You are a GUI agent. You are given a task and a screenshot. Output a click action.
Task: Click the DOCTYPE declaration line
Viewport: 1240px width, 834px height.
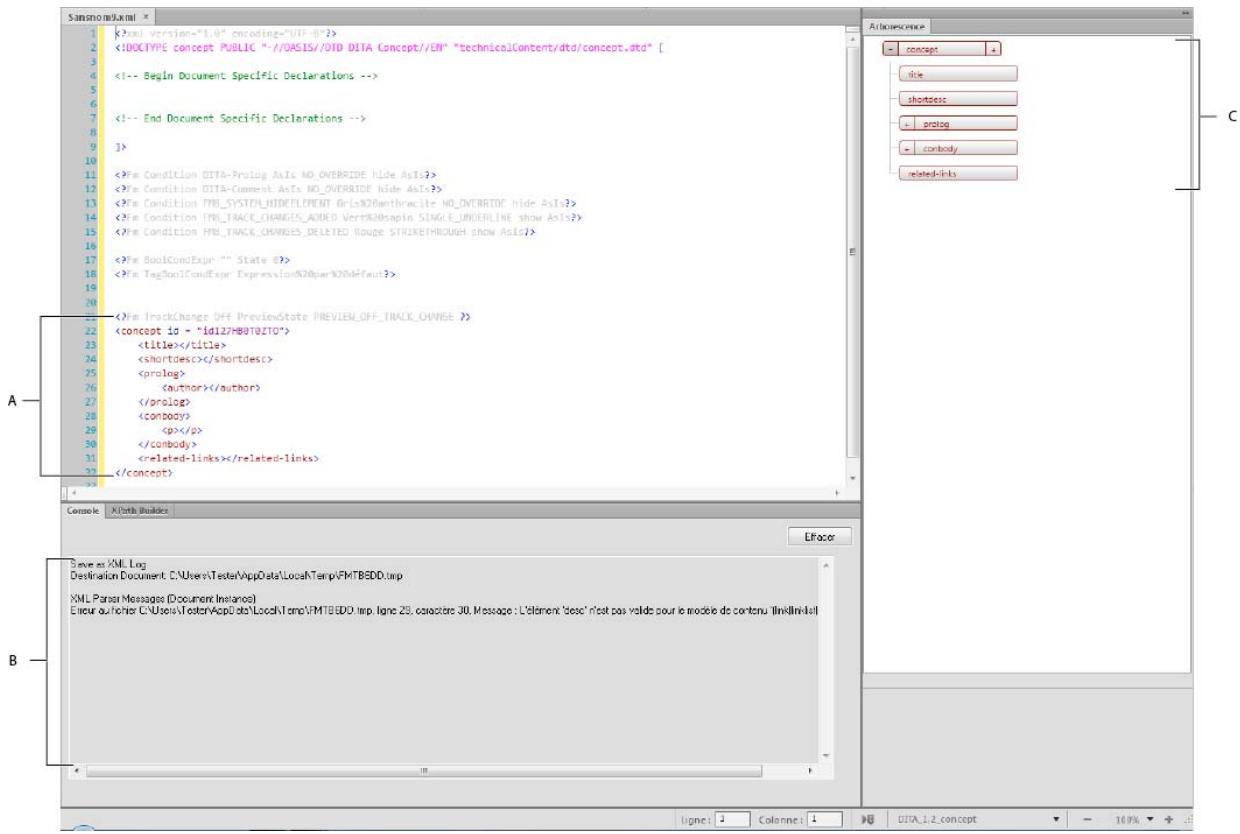pyautogui.click(x=388, y=47)
